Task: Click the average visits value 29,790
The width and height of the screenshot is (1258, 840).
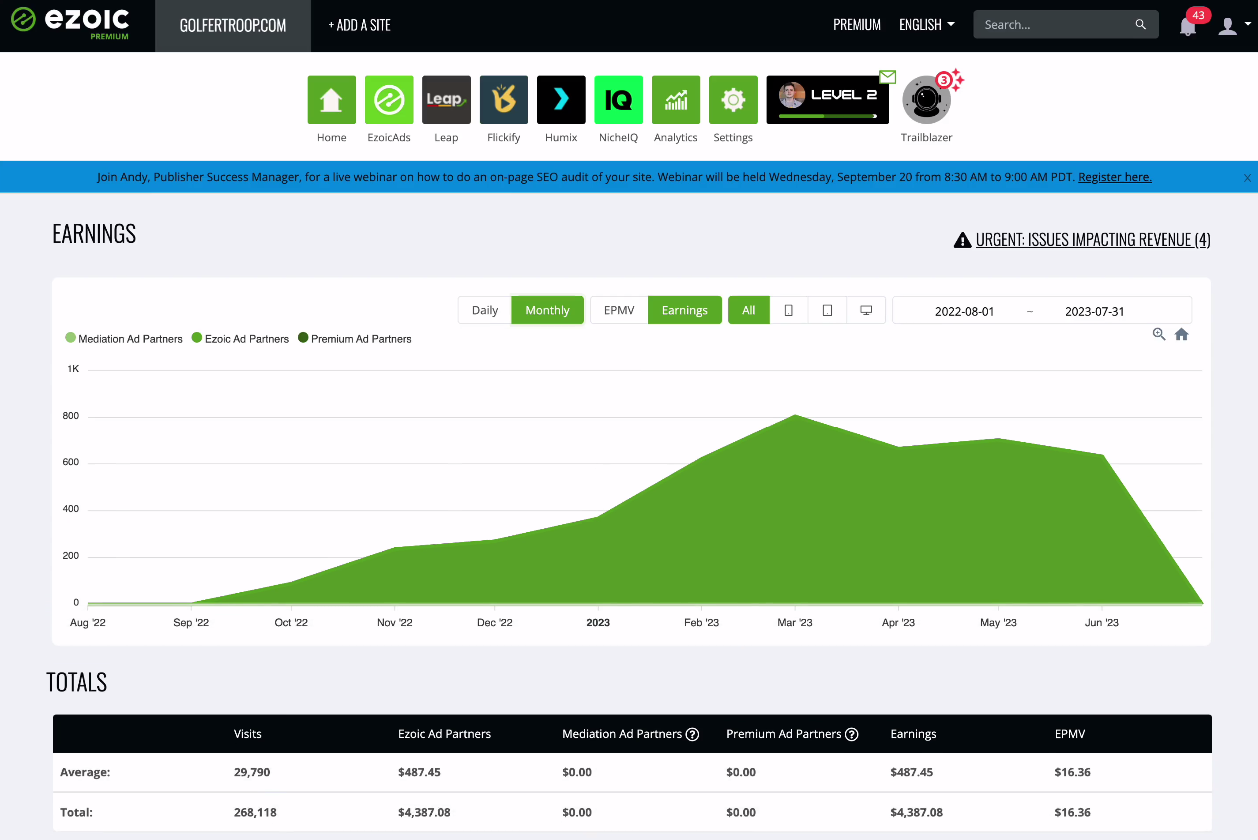Action: point(251,772)
